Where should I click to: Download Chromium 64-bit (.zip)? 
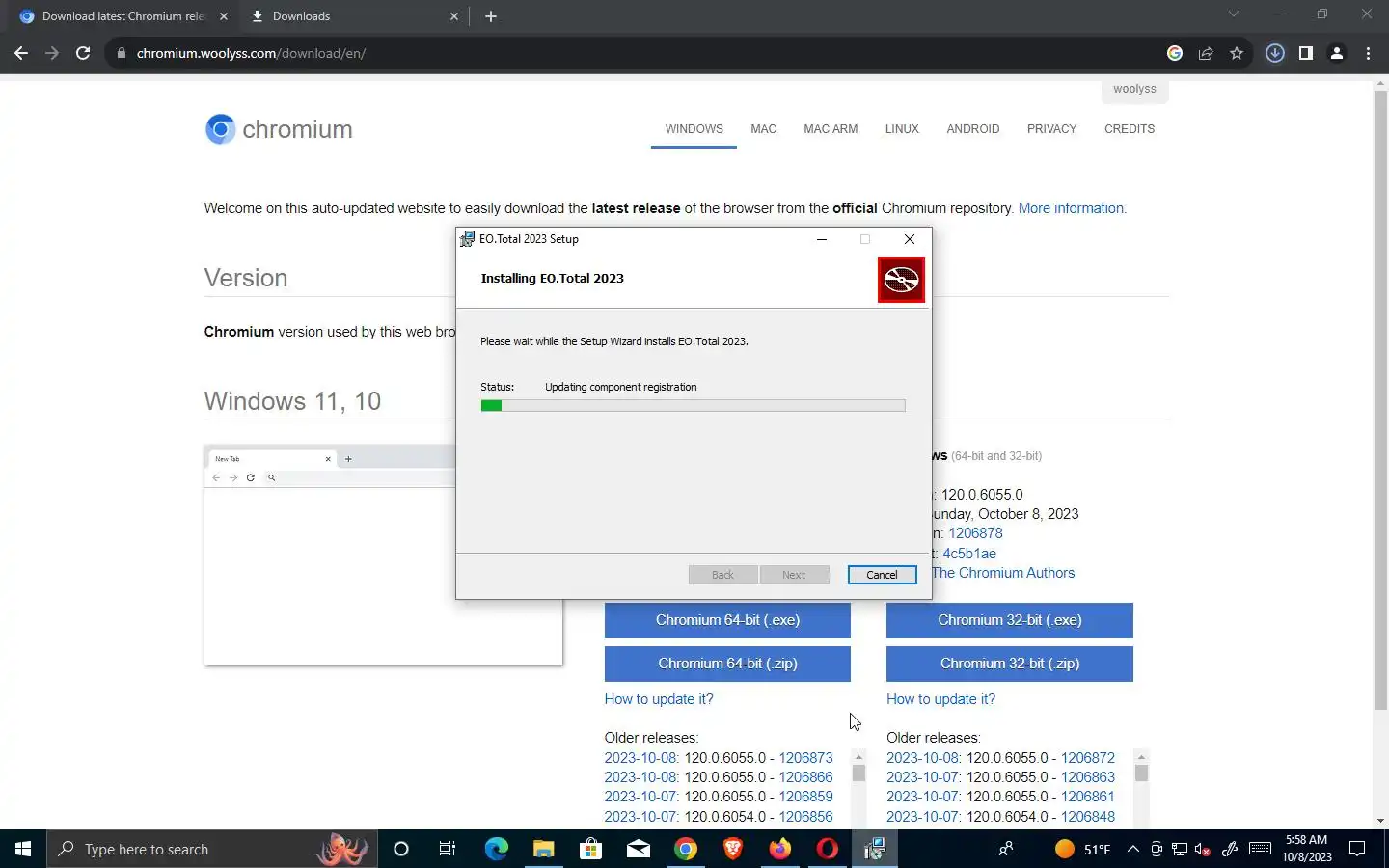click(727, 664)
